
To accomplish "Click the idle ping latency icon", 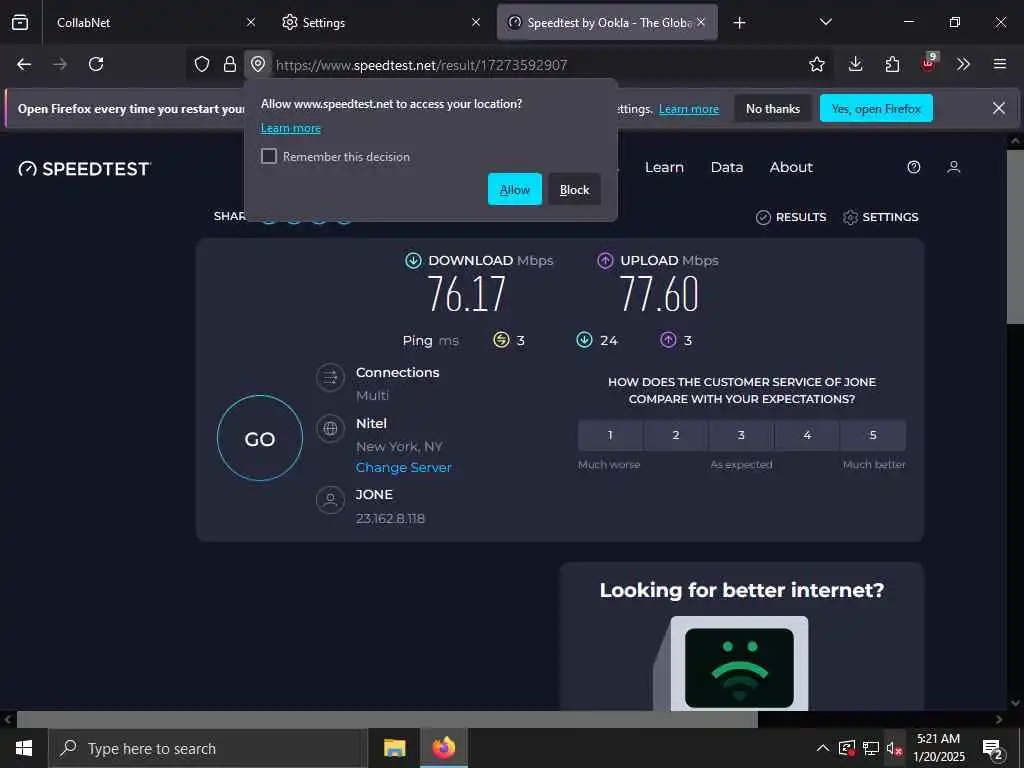I will pos(501,340).
